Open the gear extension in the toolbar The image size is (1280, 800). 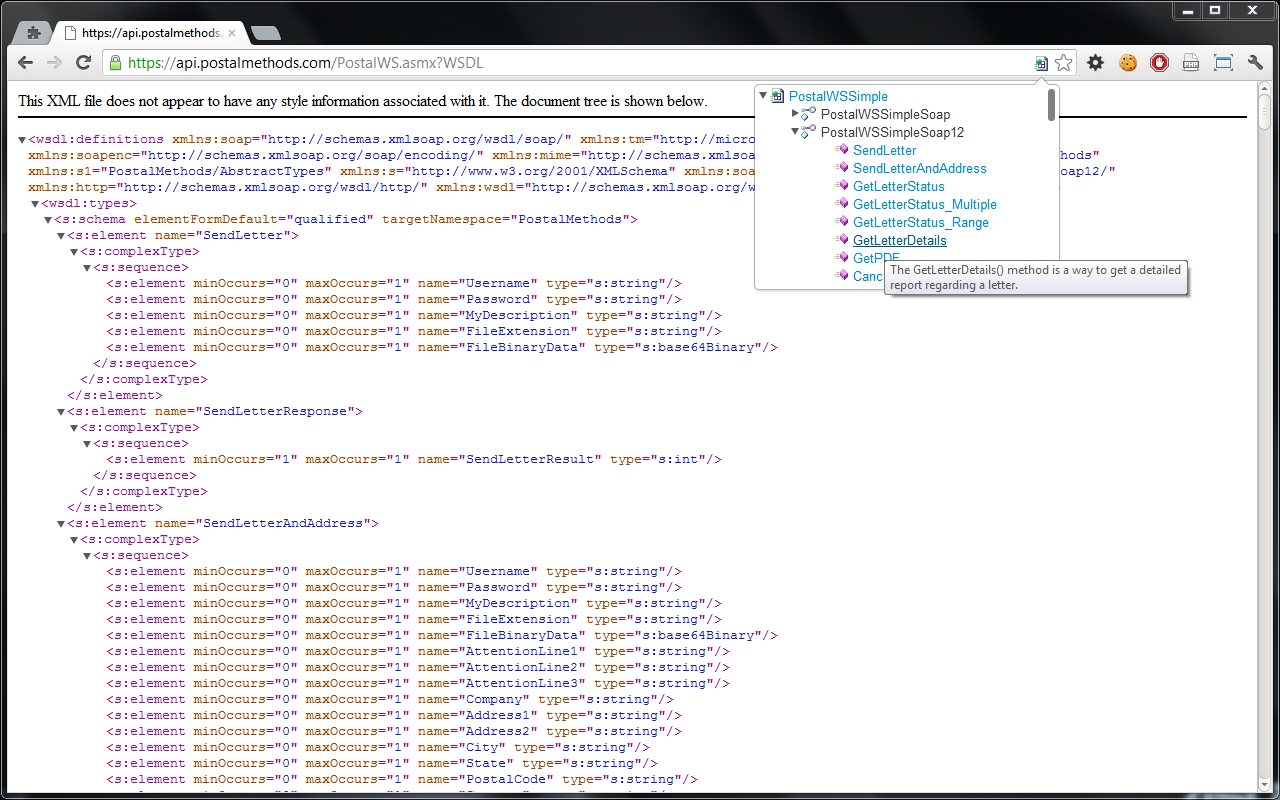(1096, 63)
